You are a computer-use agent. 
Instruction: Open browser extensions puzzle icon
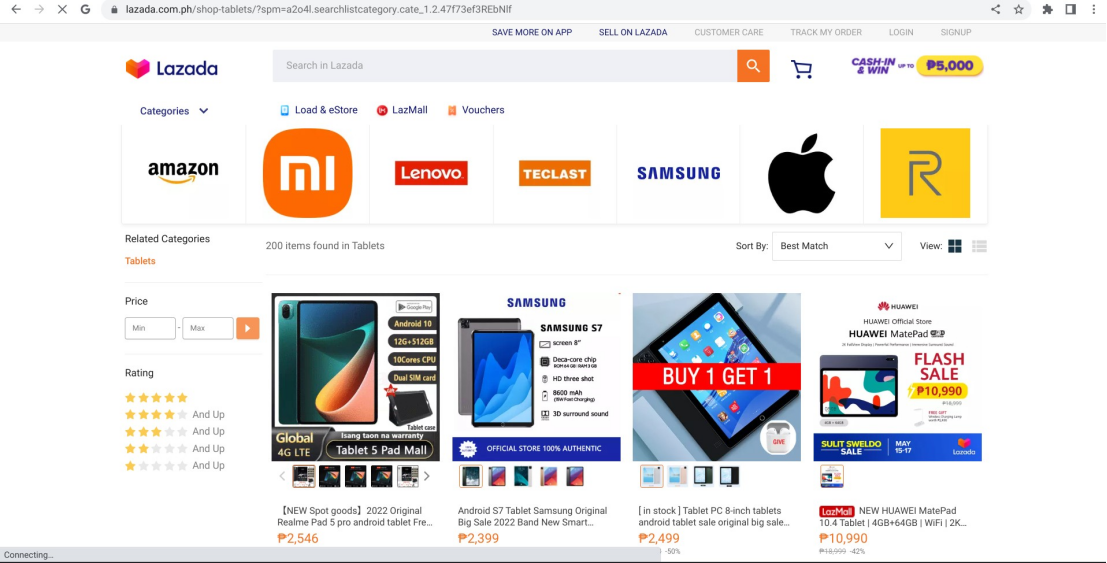coord(1048,9)
